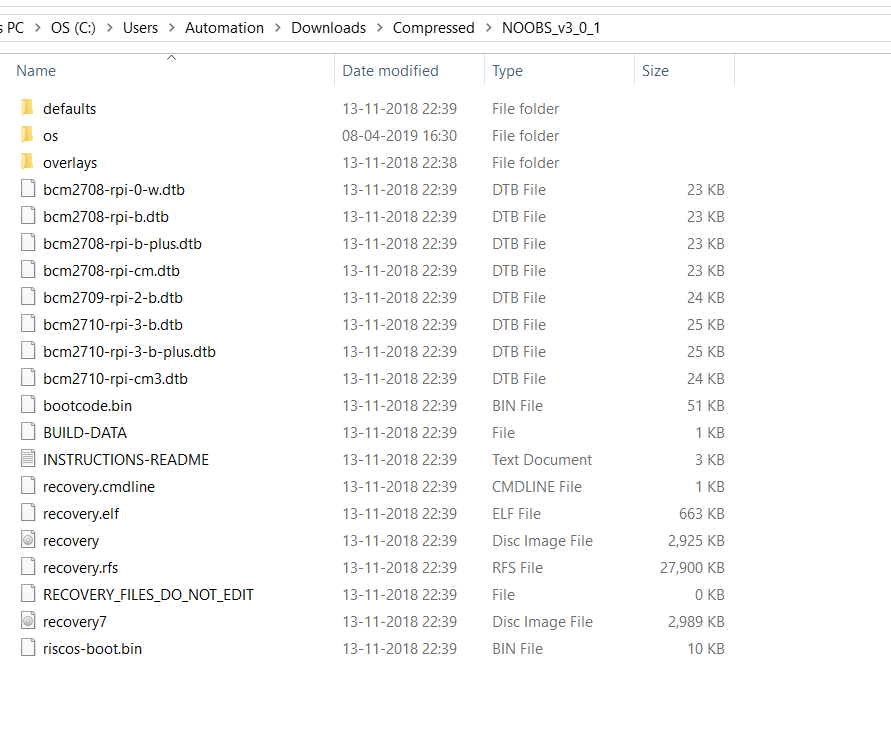Expand the chevron after Automation

[x=278, y=27]
